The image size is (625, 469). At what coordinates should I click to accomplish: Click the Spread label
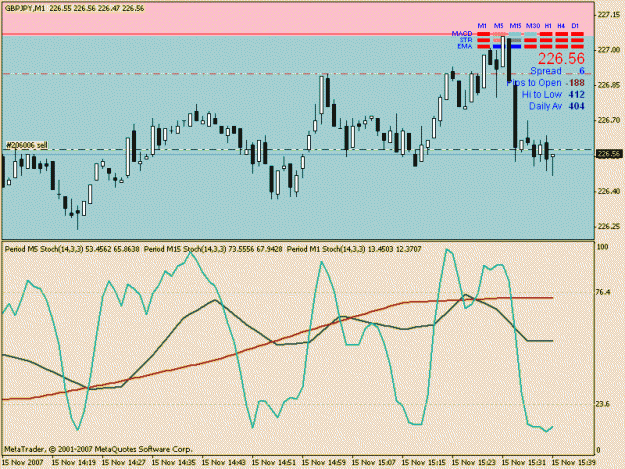(546, 71)
